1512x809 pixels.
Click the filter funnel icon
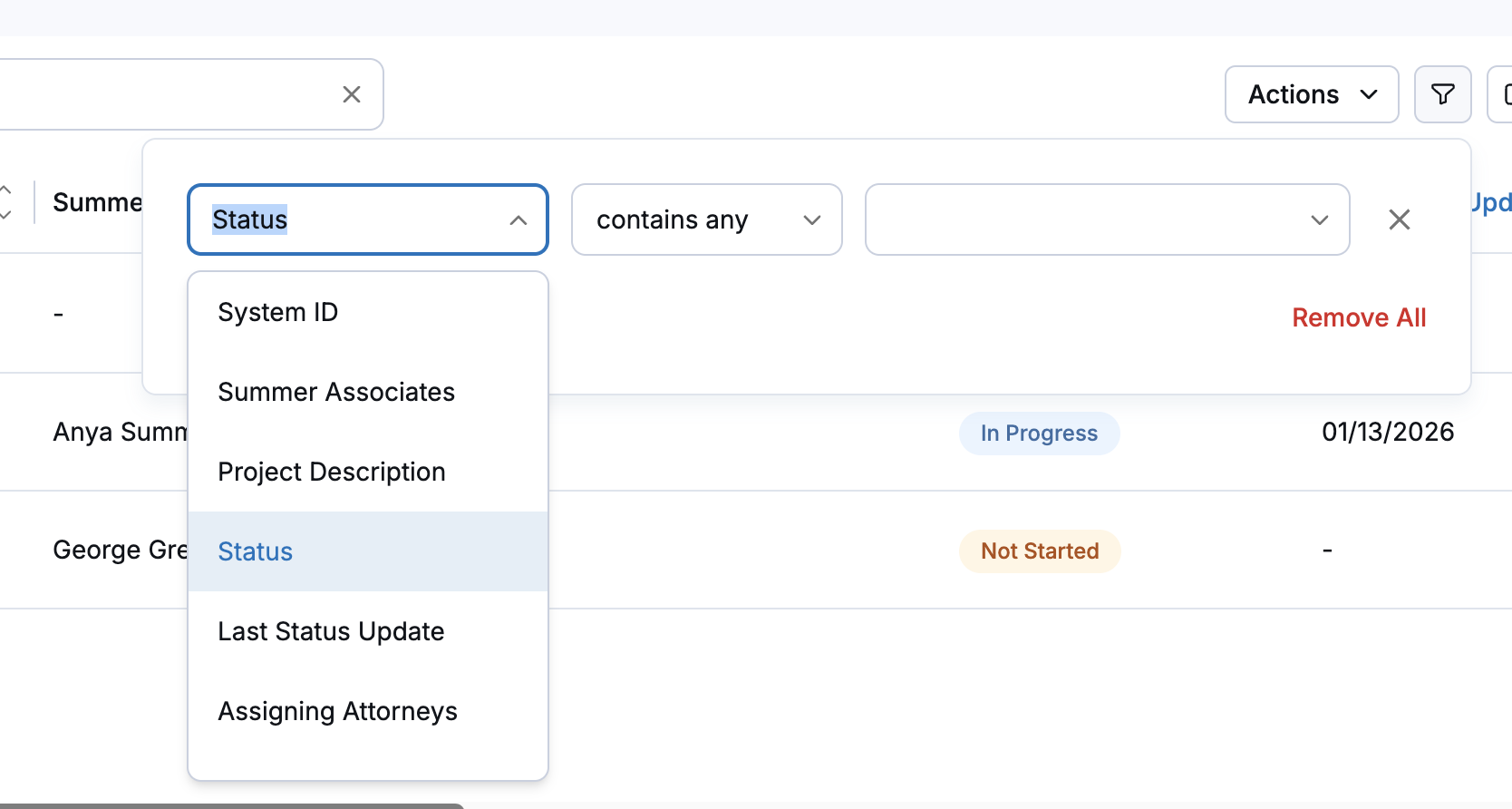1442,94
